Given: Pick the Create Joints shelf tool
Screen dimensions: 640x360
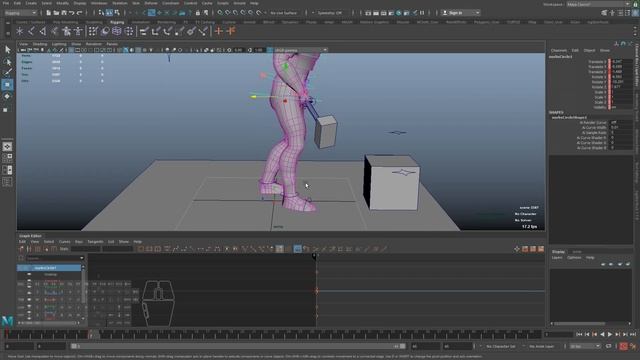Looking at the screenshot, I should (x=31, y=31).
